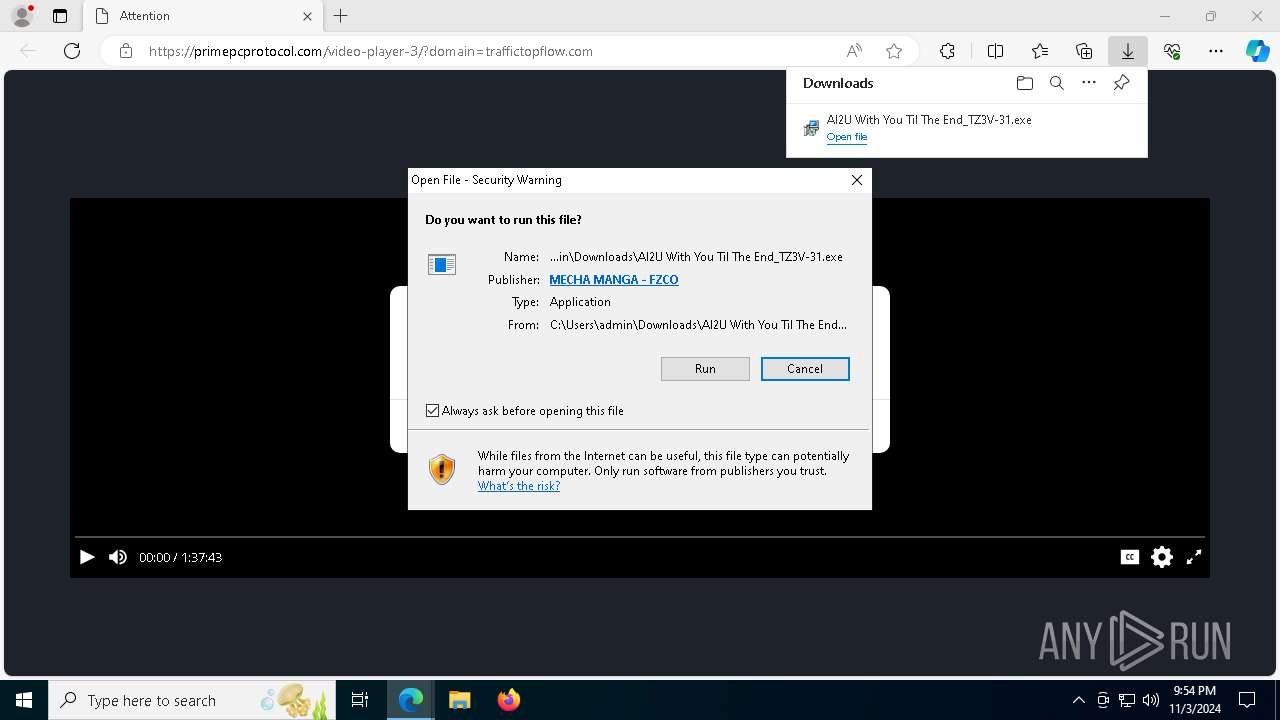Open more options in Downloads panel

click(1089, 83)
